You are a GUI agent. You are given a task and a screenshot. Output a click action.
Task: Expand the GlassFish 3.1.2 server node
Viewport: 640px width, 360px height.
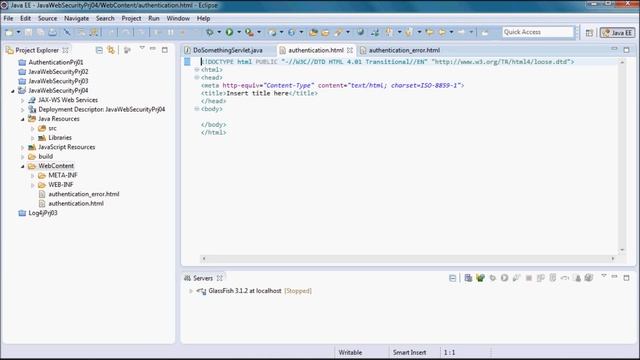coord(190,291)
